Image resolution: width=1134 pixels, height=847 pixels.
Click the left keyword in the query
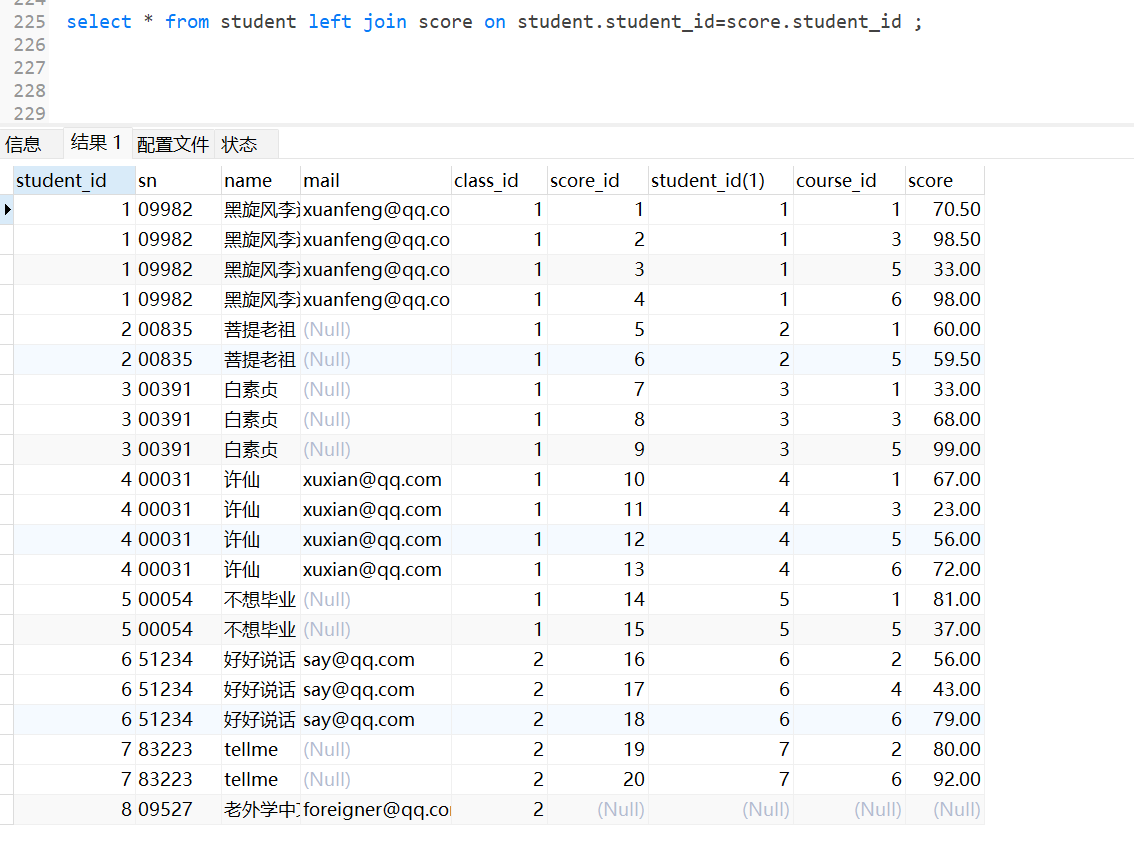pos(330,22)
